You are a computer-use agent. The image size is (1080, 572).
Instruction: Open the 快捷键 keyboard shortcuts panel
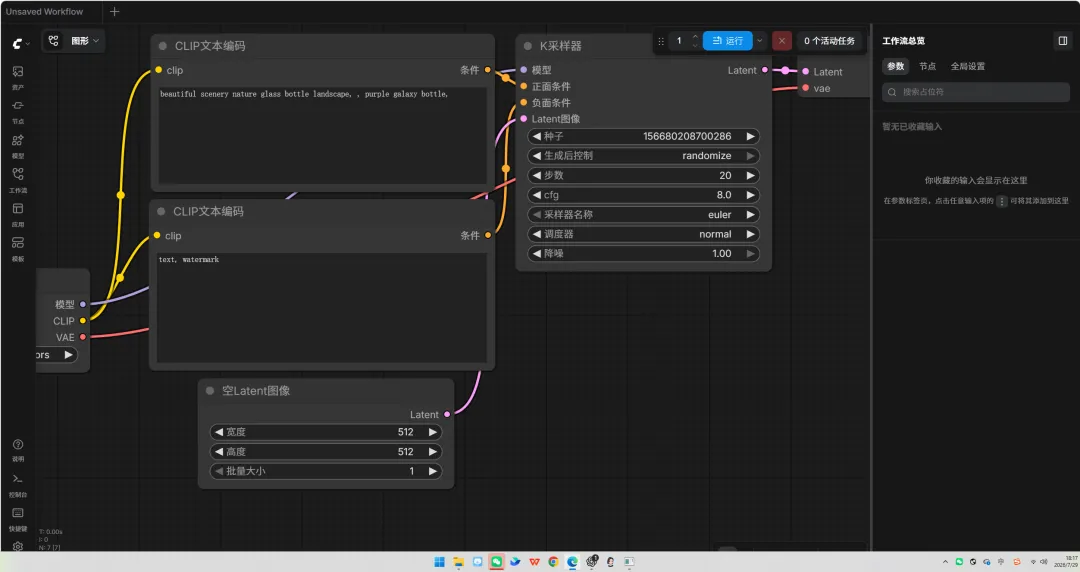18,518
